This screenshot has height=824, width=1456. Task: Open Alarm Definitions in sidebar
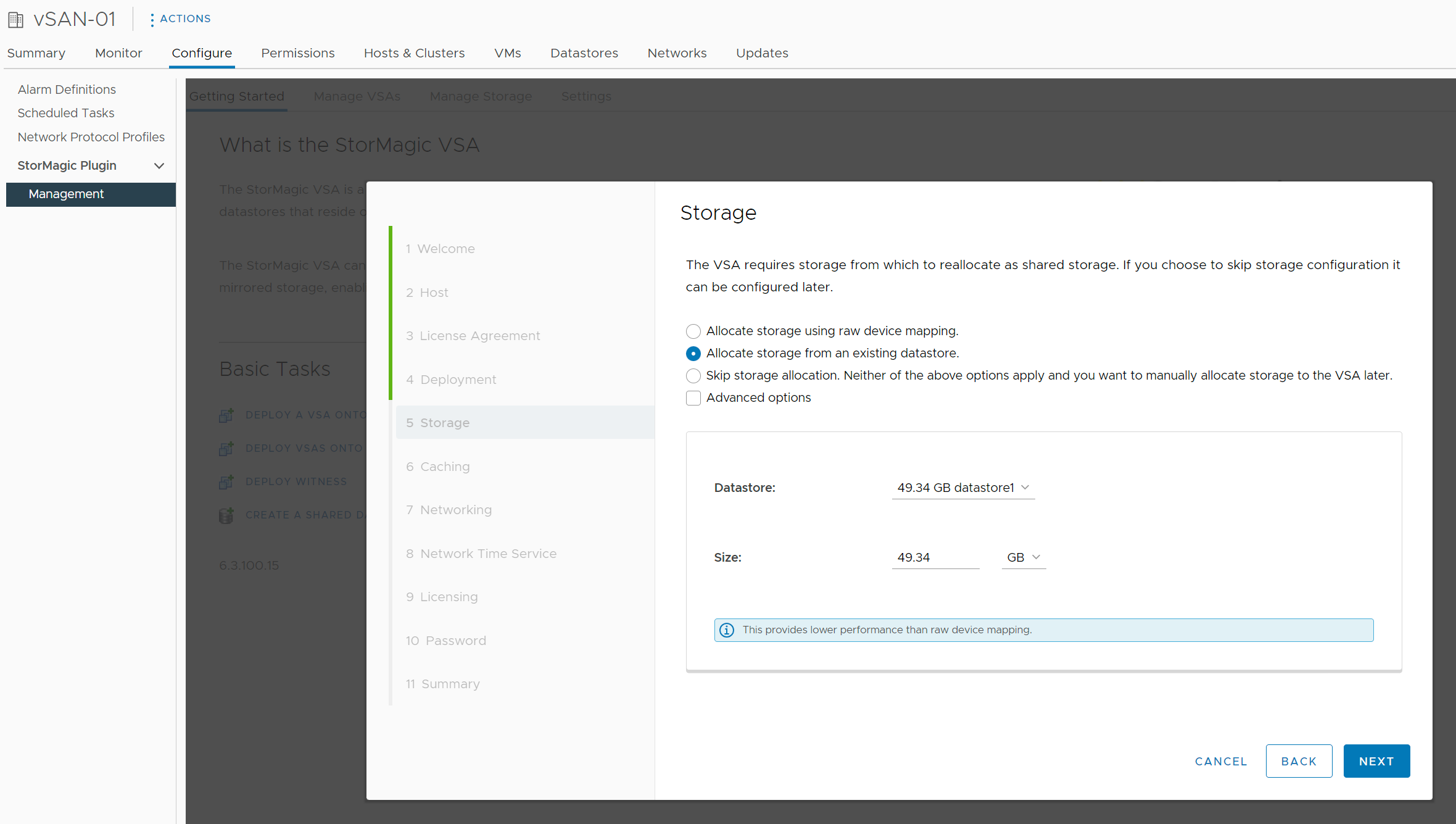[x=67, y=89]
